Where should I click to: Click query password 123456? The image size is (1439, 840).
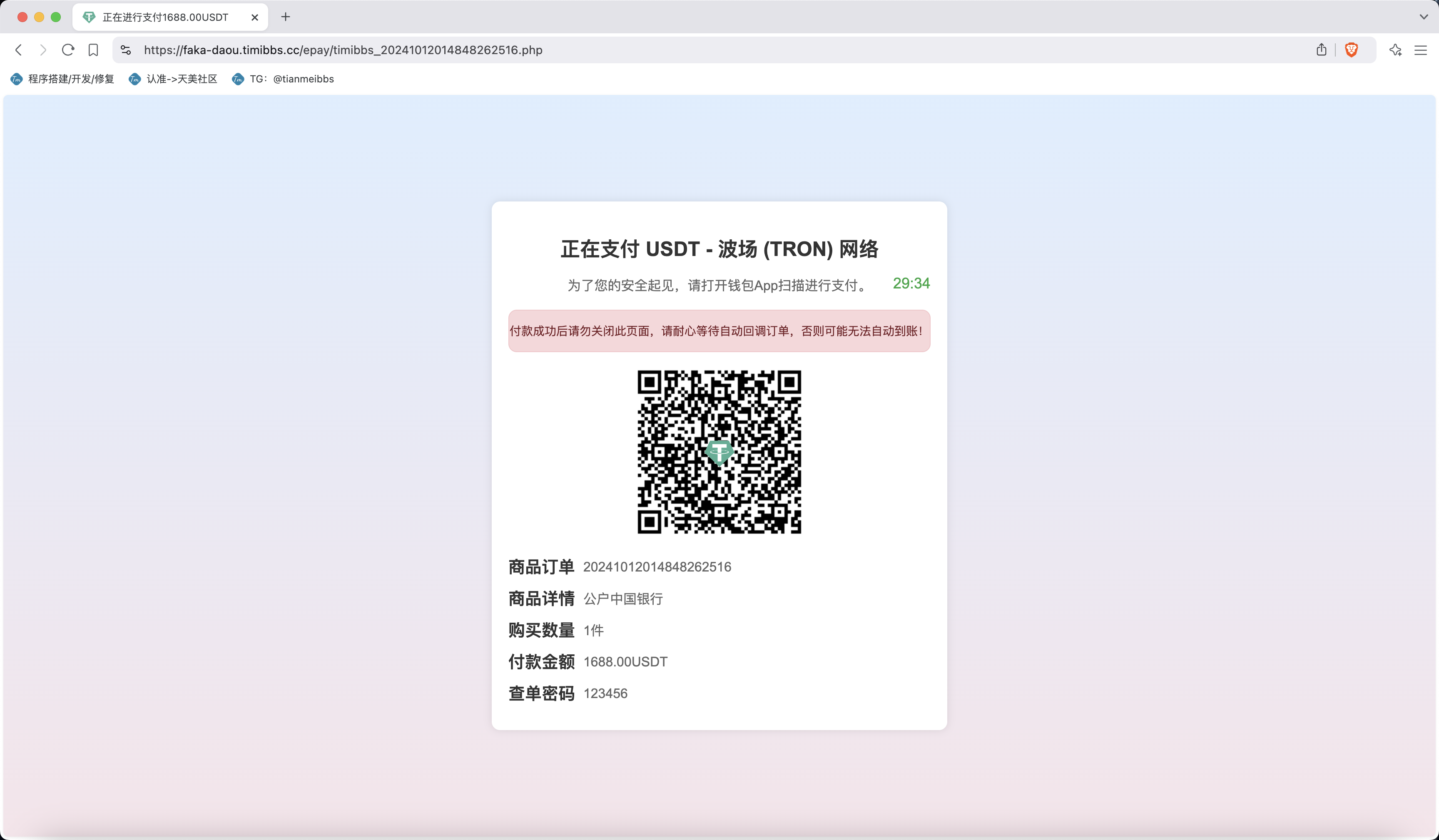point(605,693)
